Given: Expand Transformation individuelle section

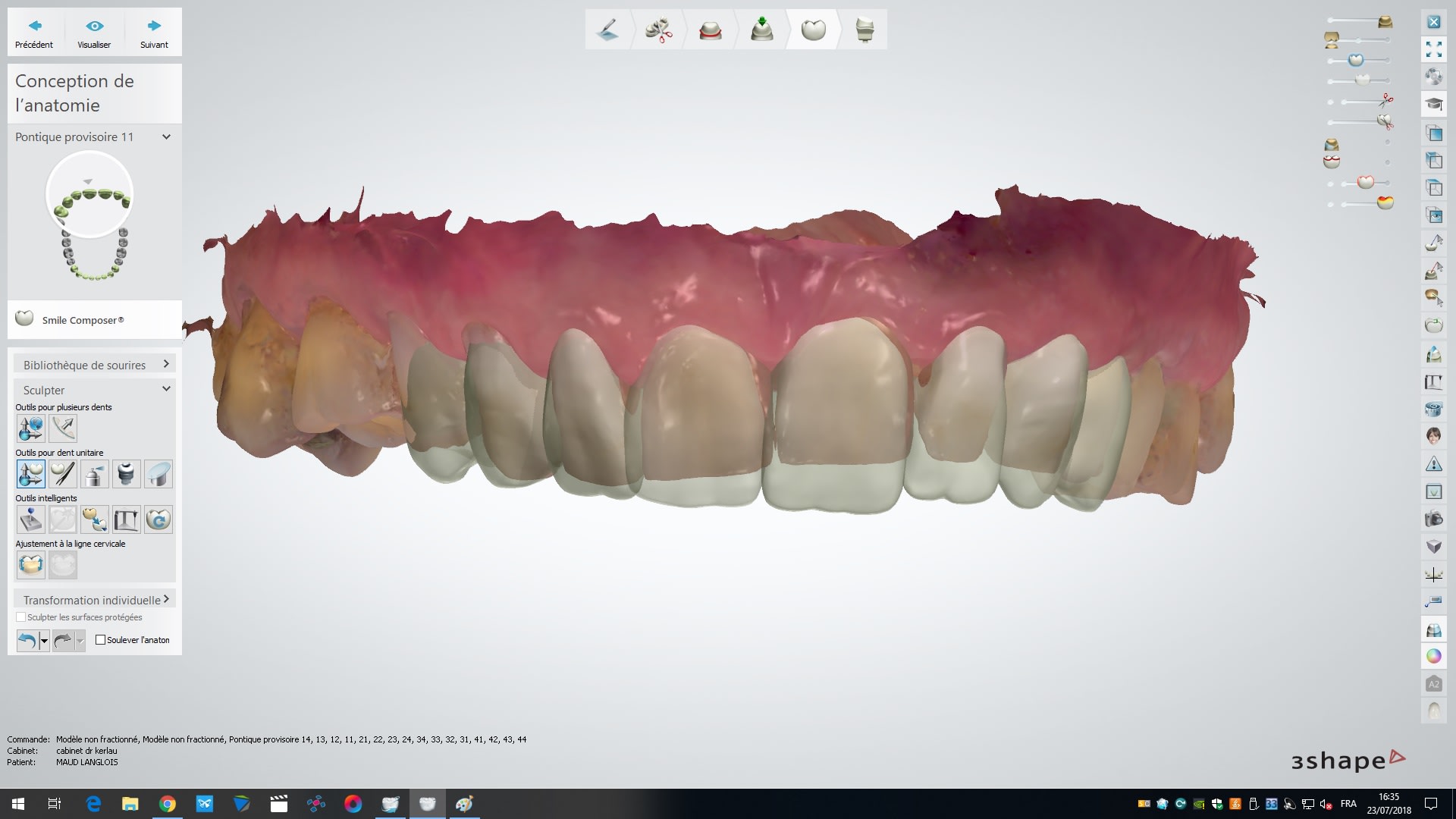Looking at the screenshot, I should 94,599.
